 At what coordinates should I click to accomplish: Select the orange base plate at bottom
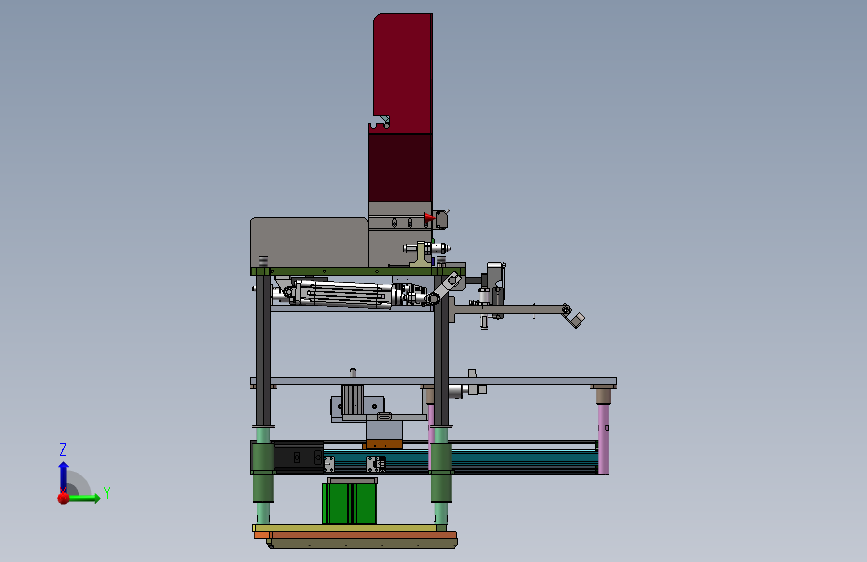356,535
